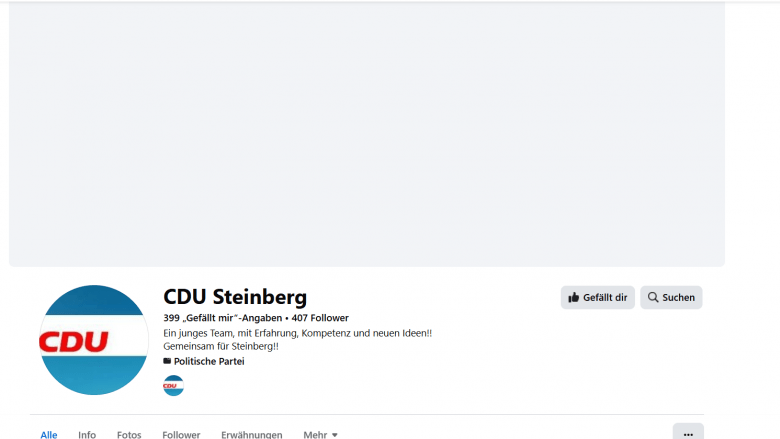View the 407 Follower link
780x439 pixels.
[x=320, y=318]
